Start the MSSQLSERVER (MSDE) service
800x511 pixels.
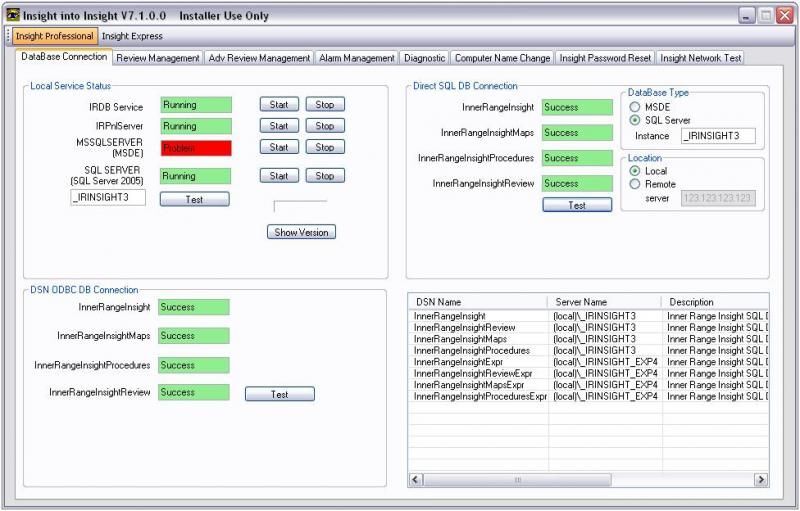pyautogui.click(x=279, y=147)
